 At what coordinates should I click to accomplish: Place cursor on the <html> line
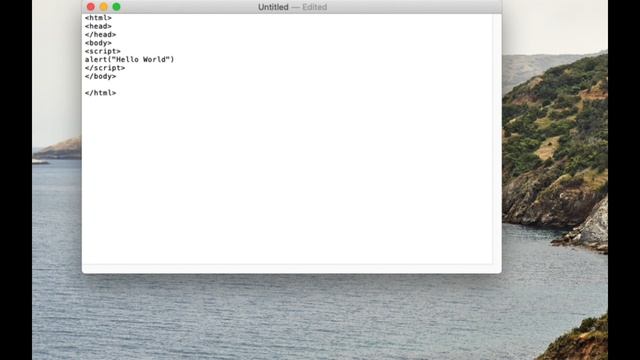(x=98, y=18)
